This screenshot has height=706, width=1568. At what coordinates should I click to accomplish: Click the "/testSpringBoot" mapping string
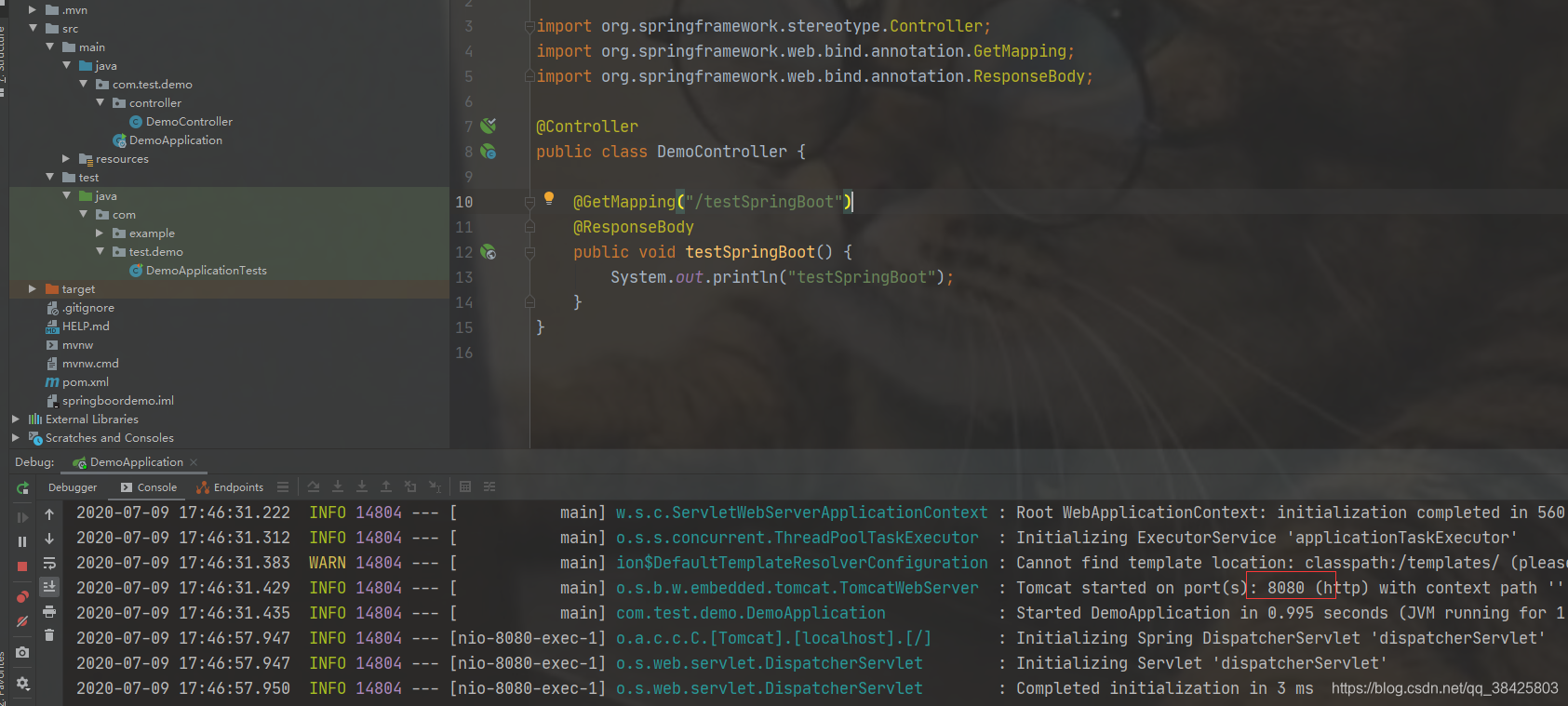click(764, 202)
